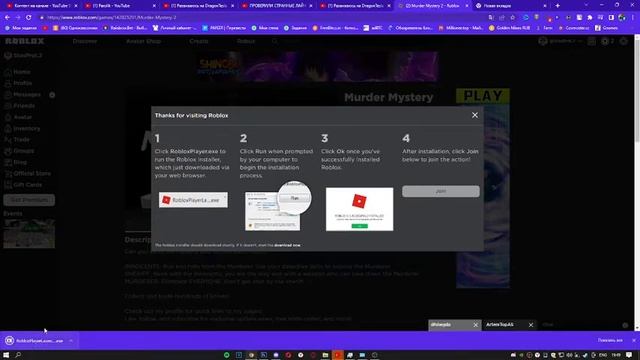Open Messages in the Roblox sidebar
Screen dimensions: 640x360
click(x=23, y=95)
